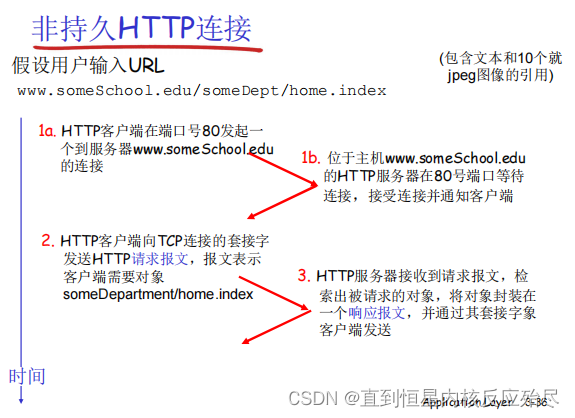Select the line jpeg图像的引用)
Image resolution: width=575 pixels, height=418 pixels.
click(500, 75)
